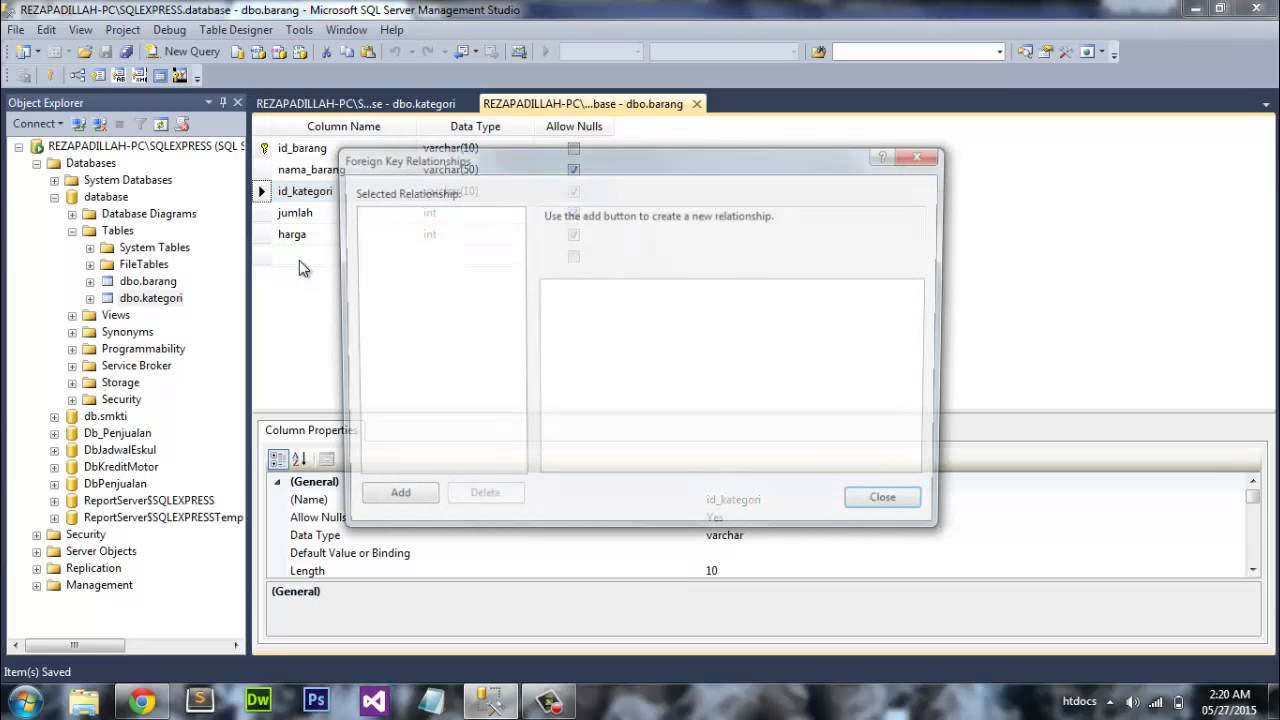Image resolution: width=1280 pixels, height=720 pixels.
Task: Click the New Query toolbar button
Action: pyautogui.click(x=183, y=51)
